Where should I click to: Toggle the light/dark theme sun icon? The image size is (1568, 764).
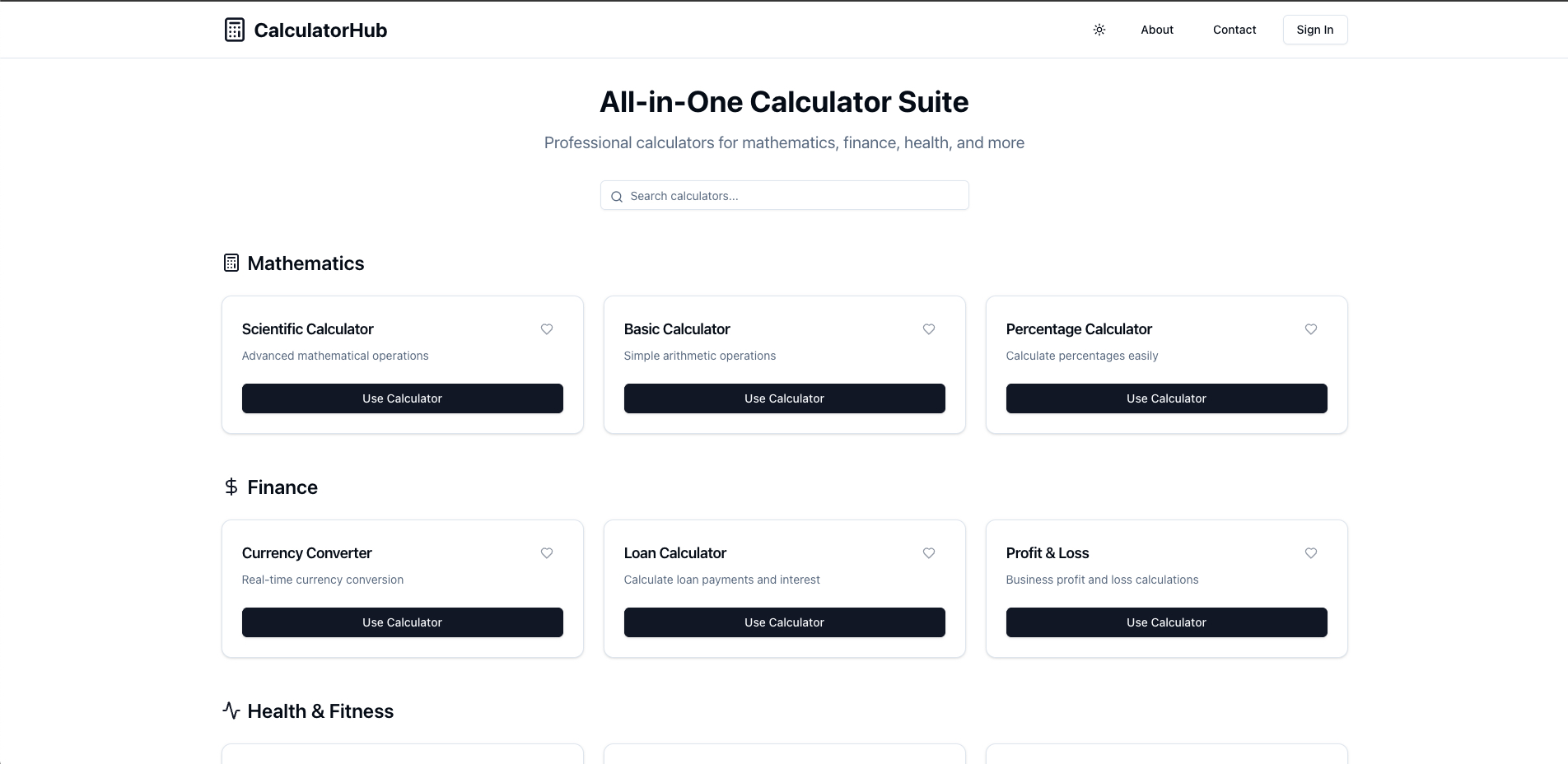pos(1099,30)
